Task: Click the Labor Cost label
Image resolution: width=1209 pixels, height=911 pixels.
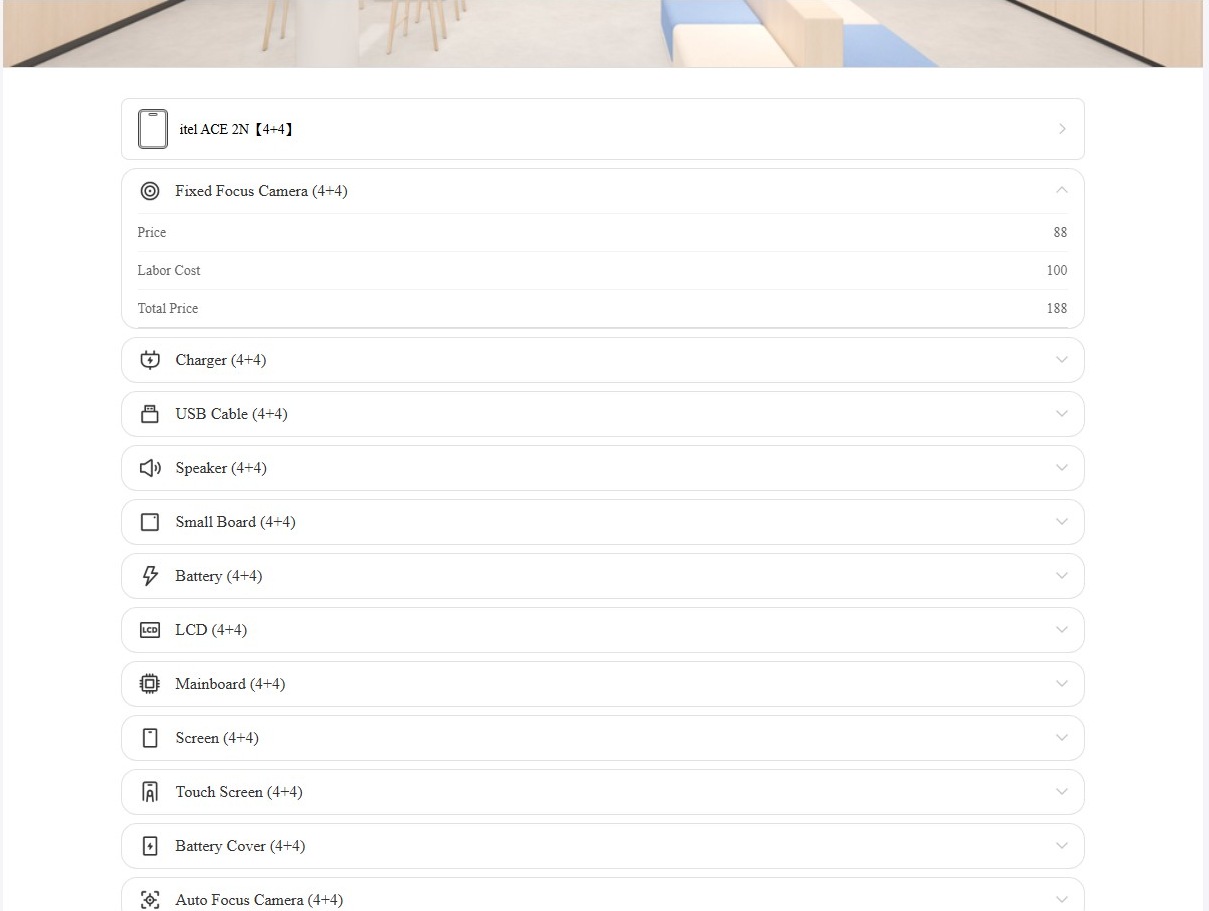Action: point(169,270)
